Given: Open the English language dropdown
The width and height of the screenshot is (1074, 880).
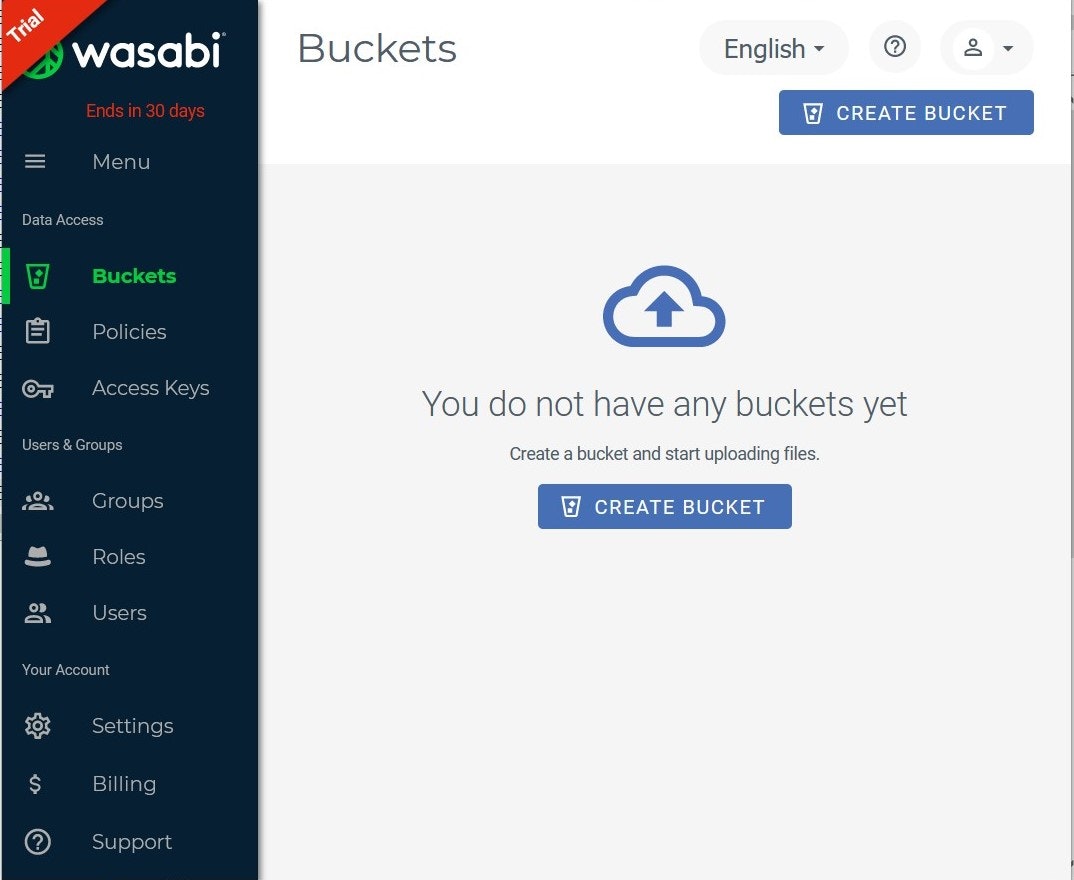Looking at the screenshot, I should (x=773, y=49).
